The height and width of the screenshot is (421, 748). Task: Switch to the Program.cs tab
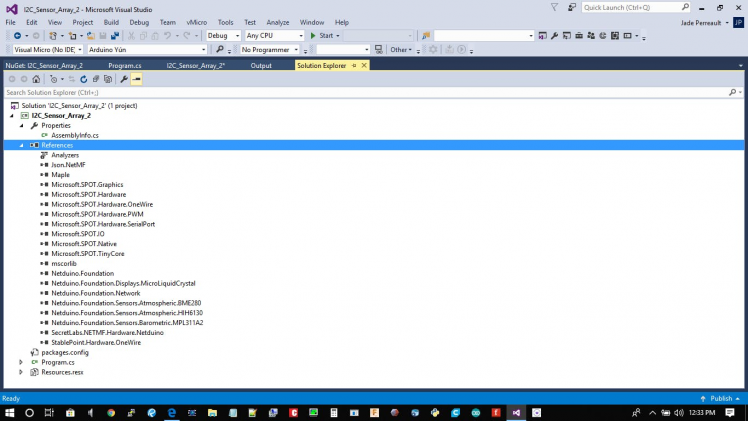(x=125, y=66)
